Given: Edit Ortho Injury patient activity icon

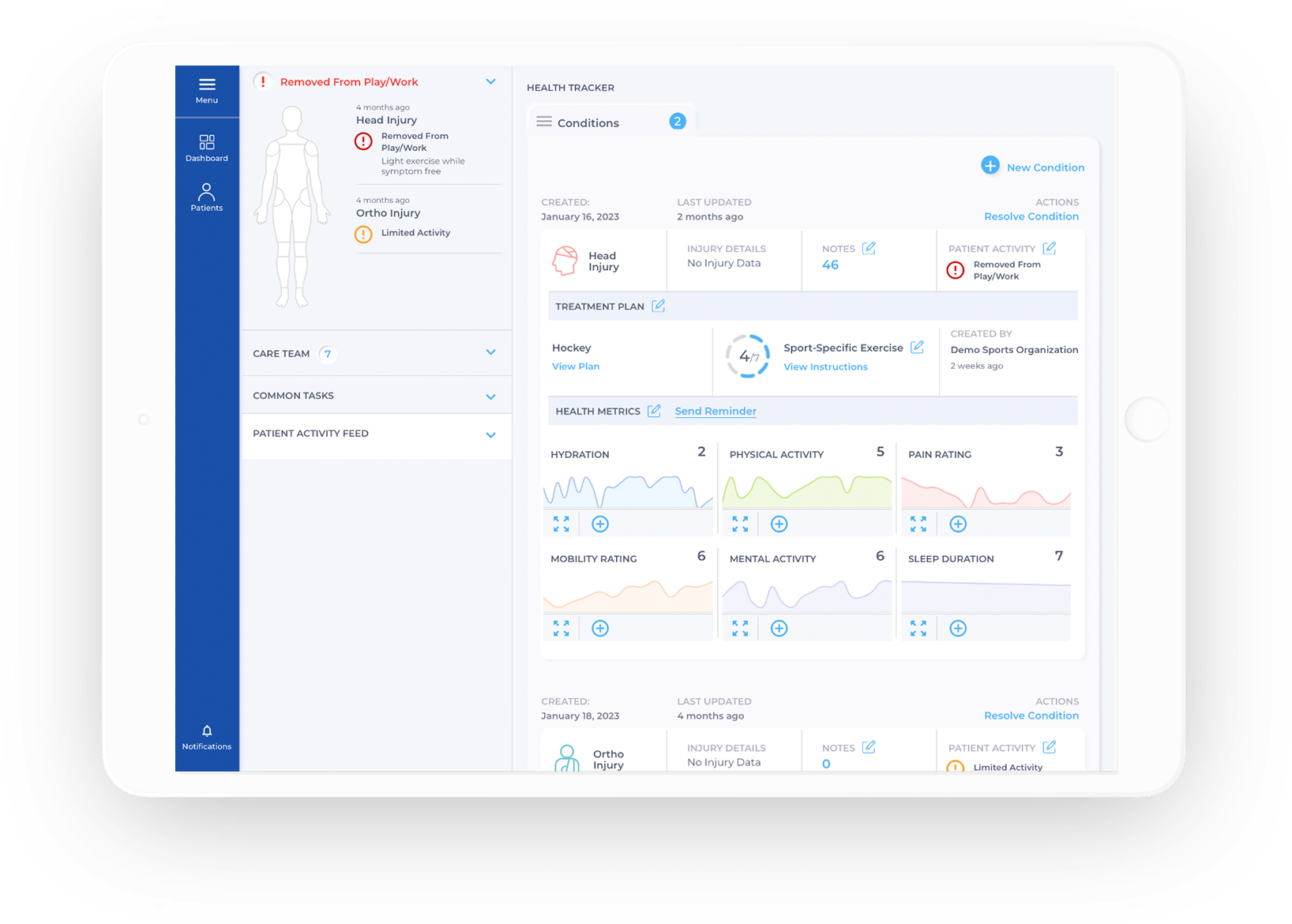Looking at the screenshot, I should click(1050, 747).
